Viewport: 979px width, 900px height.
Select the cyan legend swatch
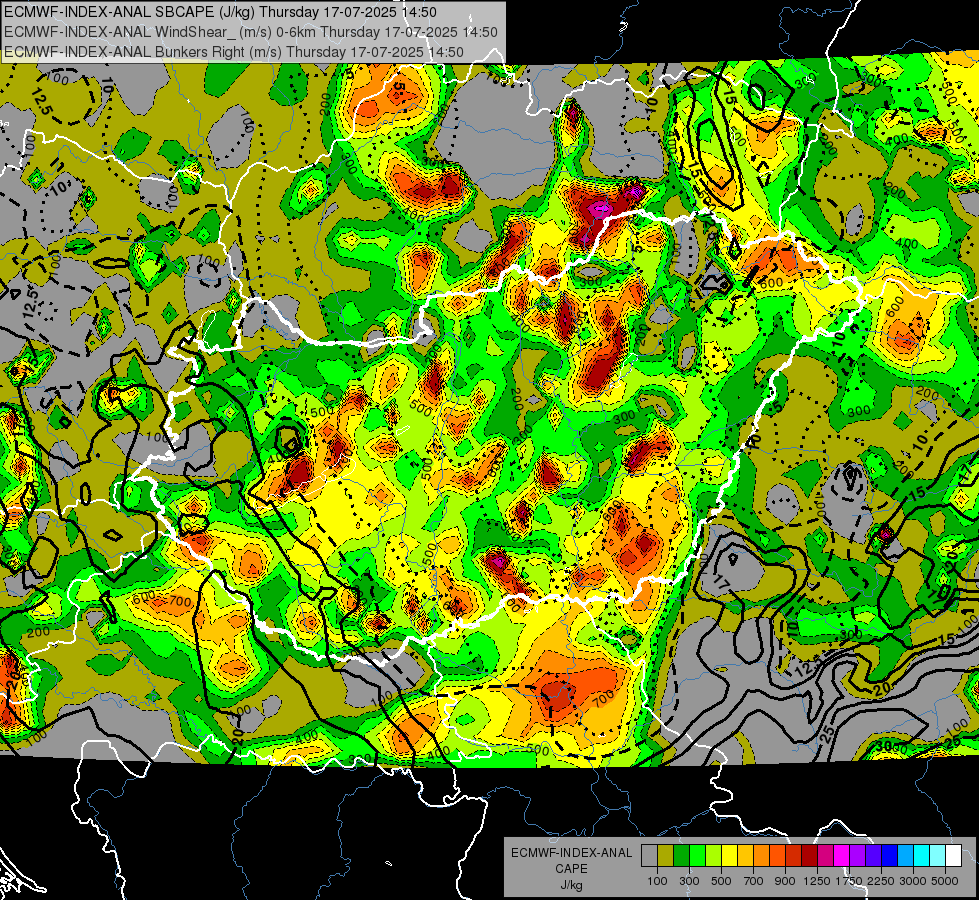(922, 856)
